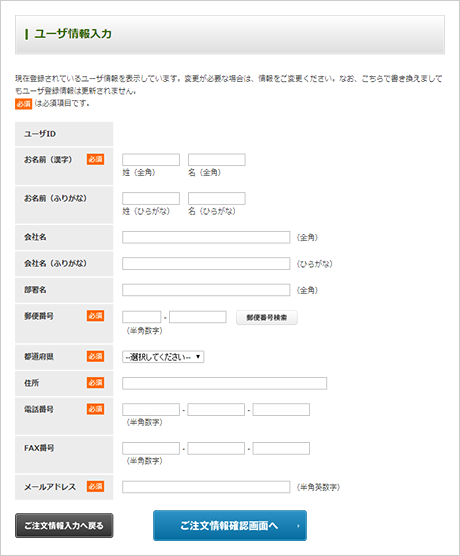Click the first FAX番号 input box
The image size is (460, 556).
pos(151,449)
